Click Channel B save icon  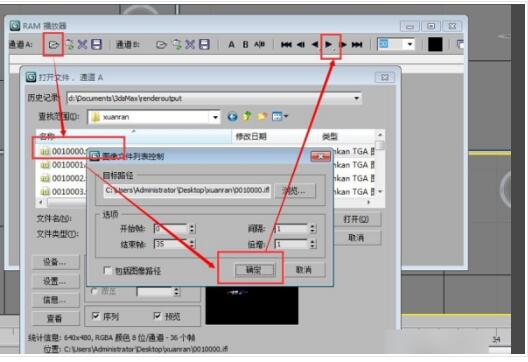pyautogui.click(x=204, y=44)
